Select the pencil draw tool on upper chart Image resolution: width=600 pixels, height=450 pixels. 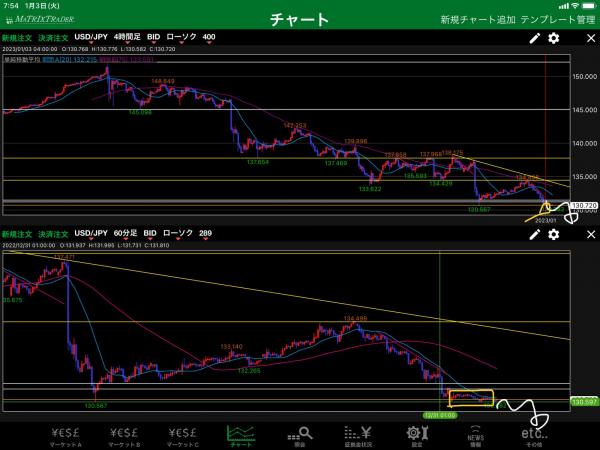click(535, 38)
